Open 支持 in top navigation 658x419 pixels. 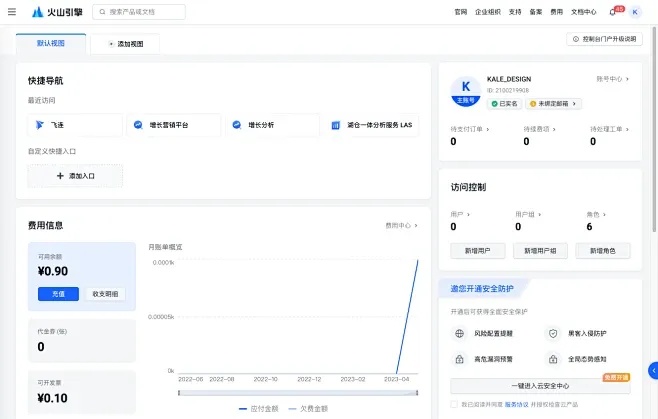point(515,12)
